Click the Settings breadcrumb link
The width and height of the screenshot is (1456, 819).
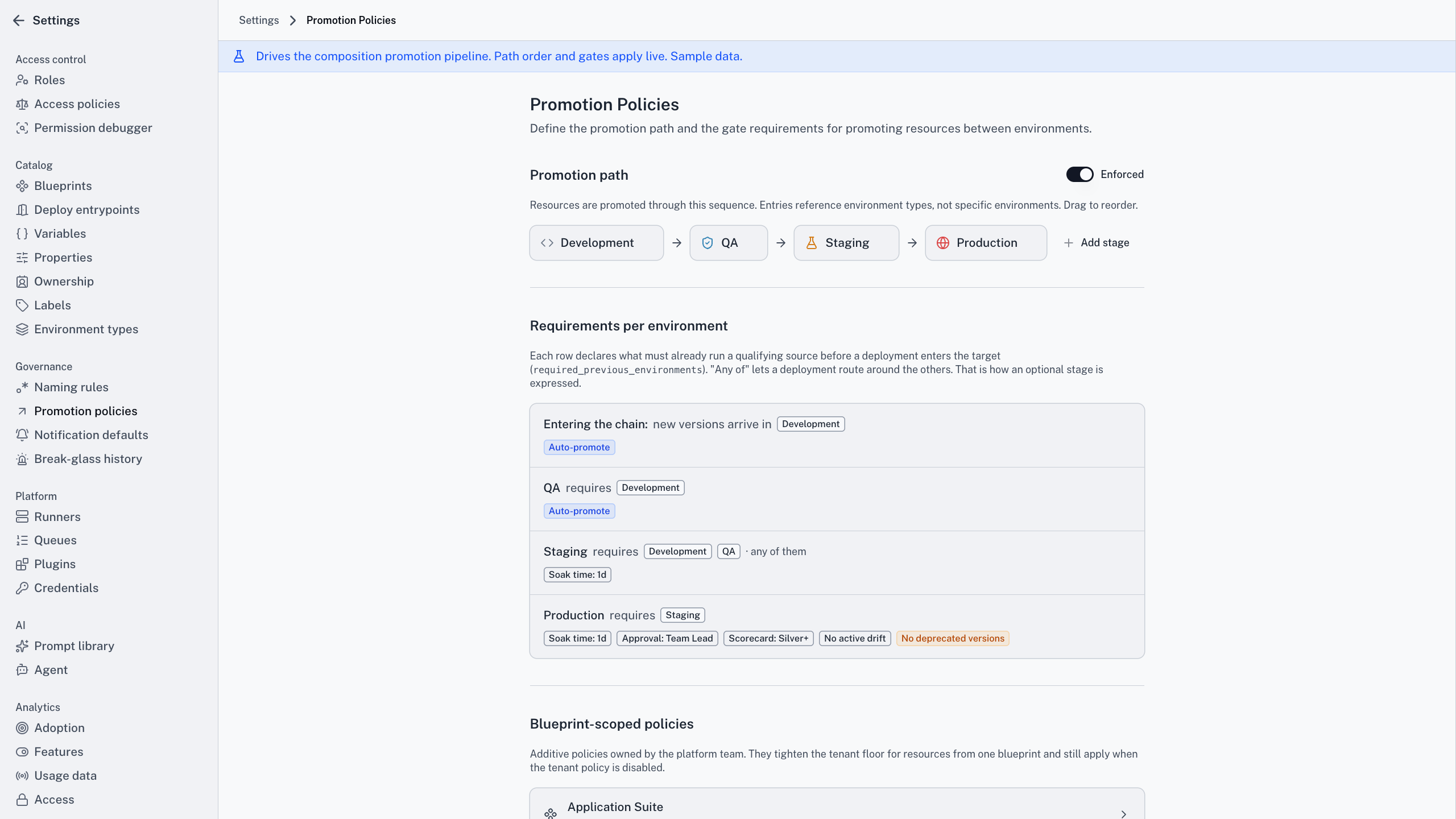259,20
